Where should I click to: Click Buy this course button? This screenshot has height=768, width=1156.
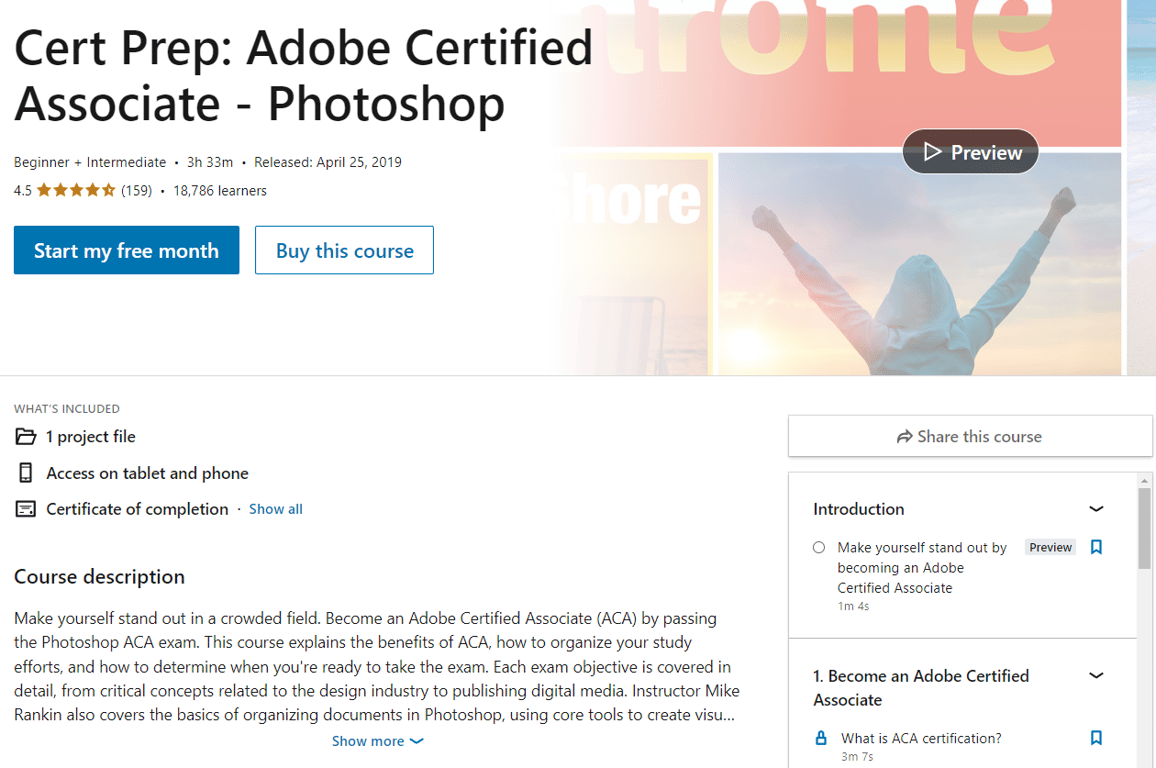[x=344, y=250]
